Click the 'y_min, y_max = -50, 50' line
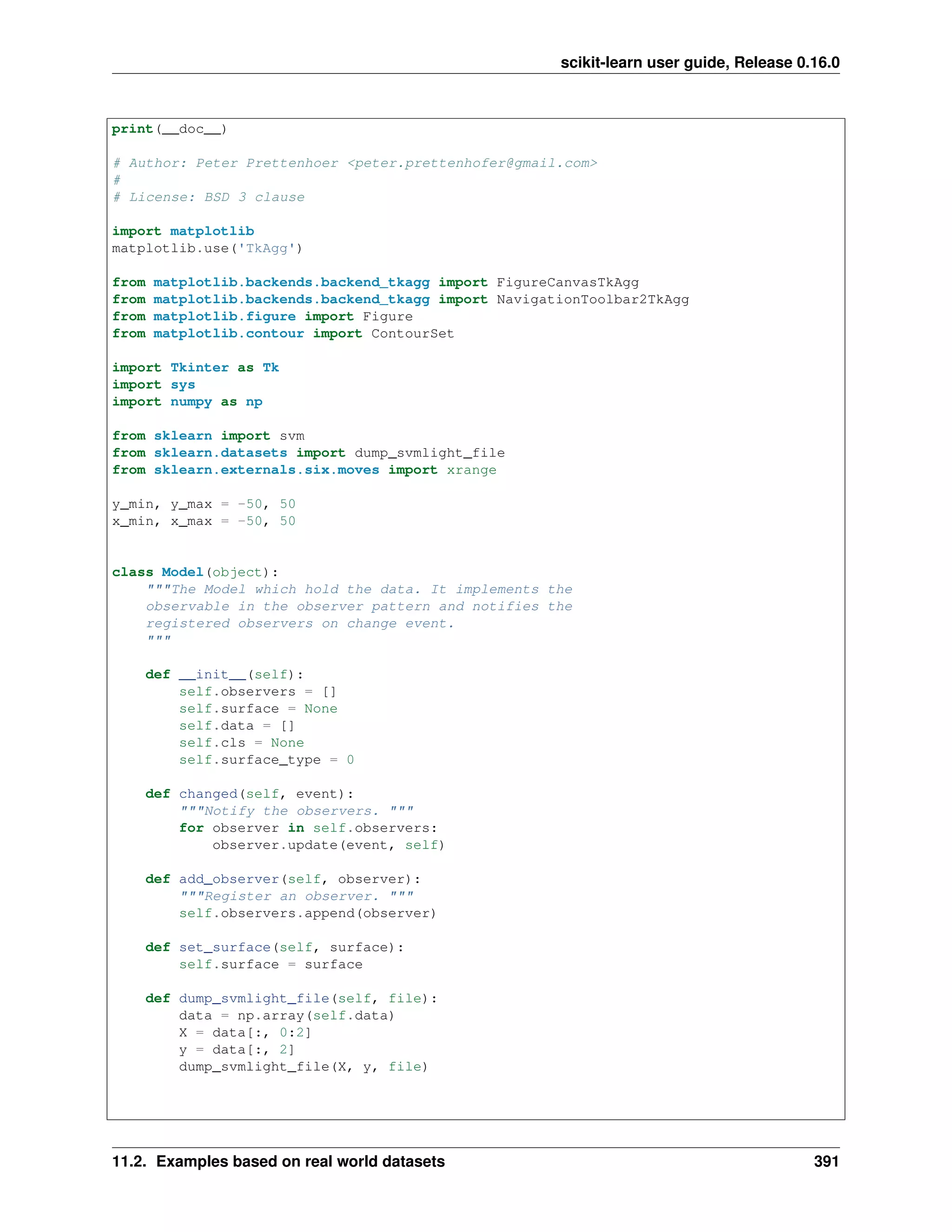The image size is (952, 1232). 204,504
